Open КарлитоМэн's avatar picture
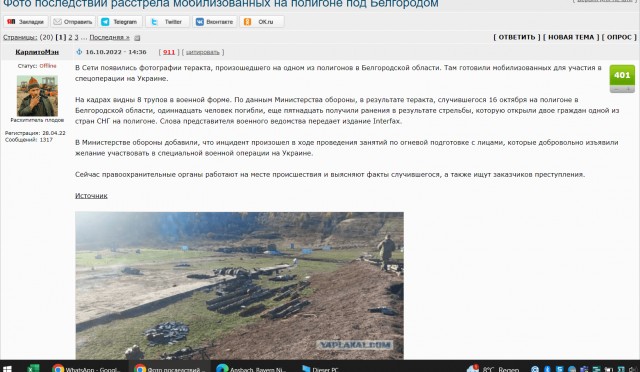 [37, 96]
